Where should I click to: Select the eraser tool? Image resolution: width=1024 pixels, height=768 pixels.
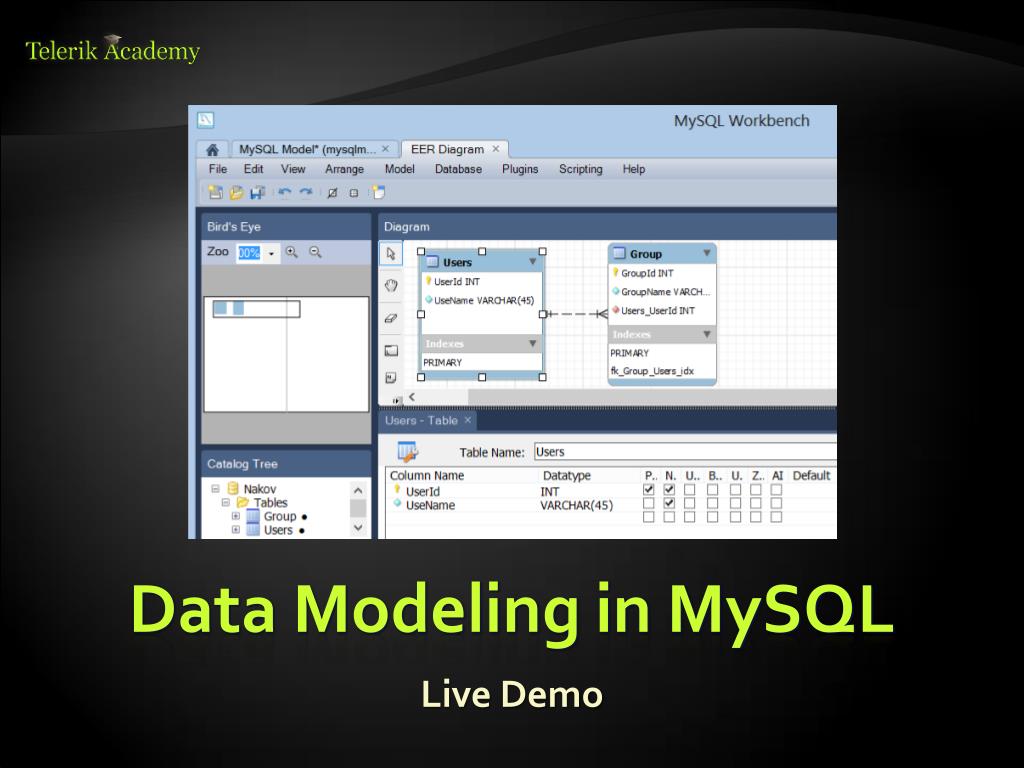coord(391,319)
